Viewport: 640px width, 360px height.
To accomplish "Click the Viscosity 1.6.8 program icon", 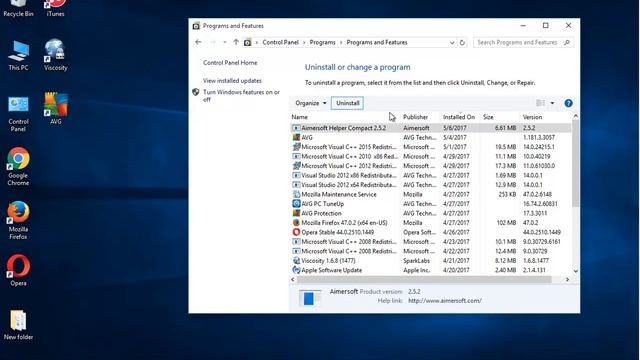I will pos(296,260).
